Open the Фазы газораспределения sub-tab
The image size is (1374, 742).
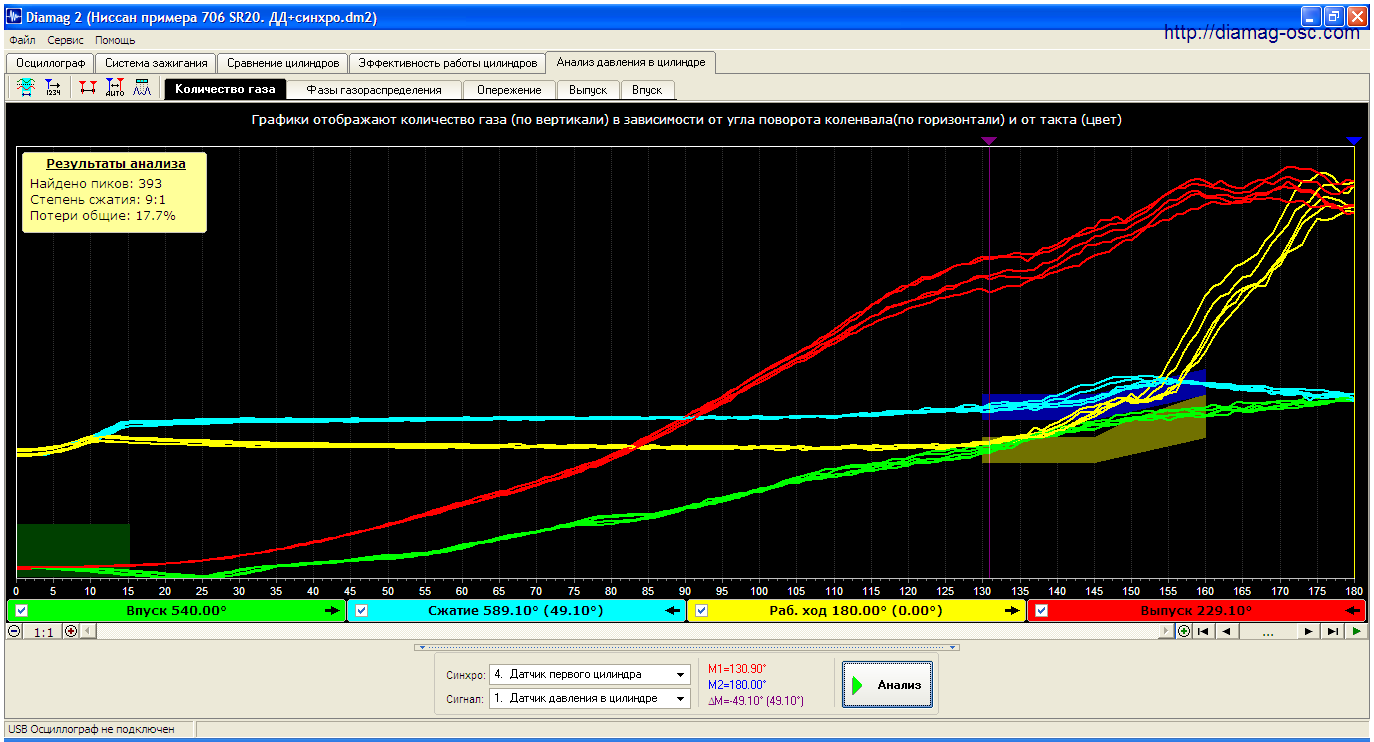374,90
